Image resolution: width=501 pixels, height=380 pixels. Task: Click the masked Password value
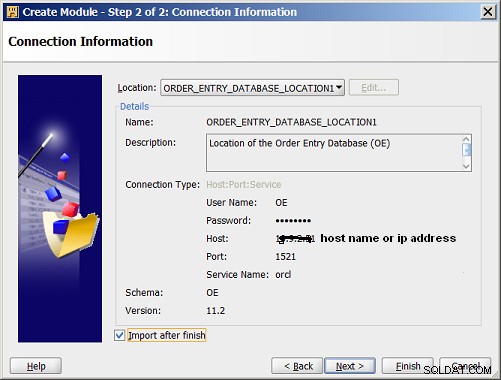click(293, 221)
